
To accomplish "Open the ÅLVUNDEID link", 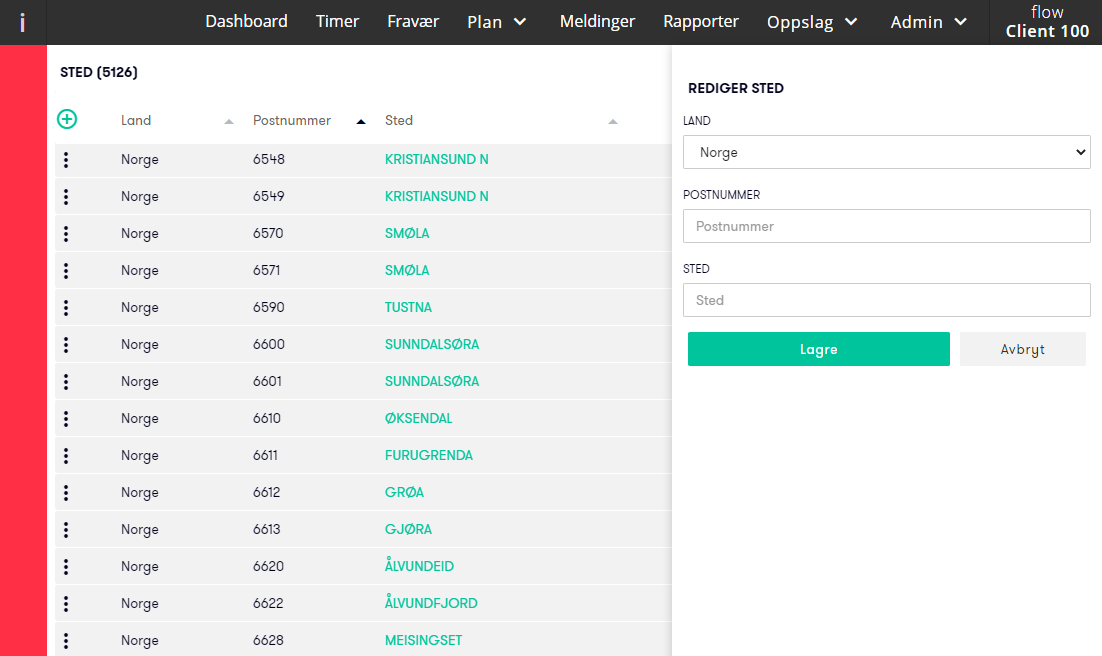I will 419,567.
